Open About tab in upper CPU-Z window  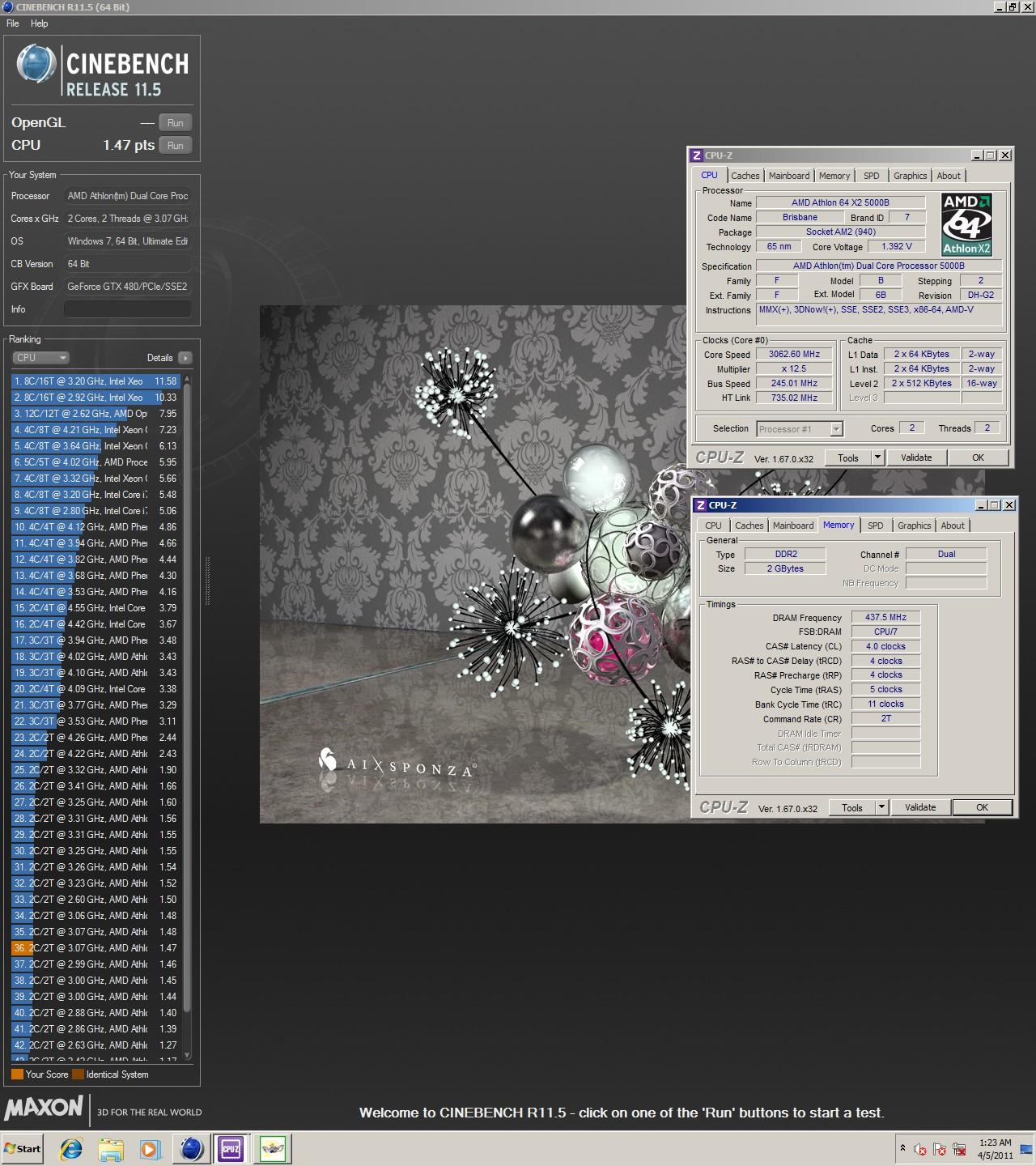[x=949, y=176]
